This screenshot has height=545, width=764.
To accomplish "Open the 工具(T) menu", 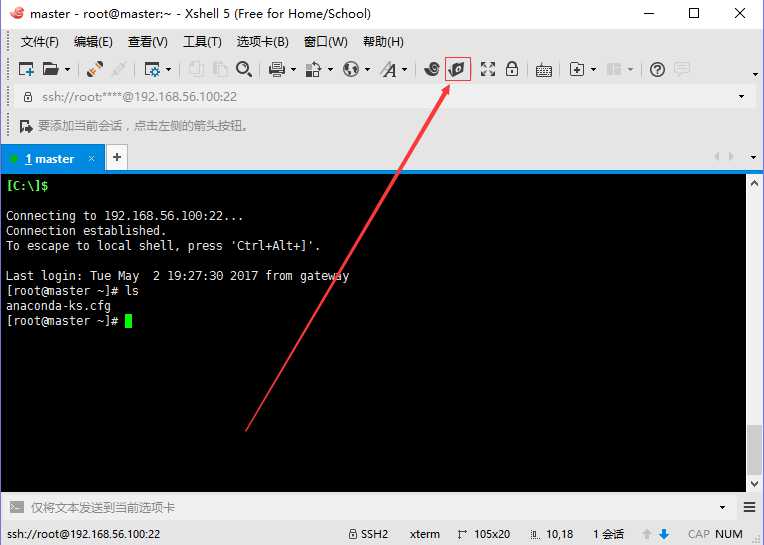I will [202, 42].
